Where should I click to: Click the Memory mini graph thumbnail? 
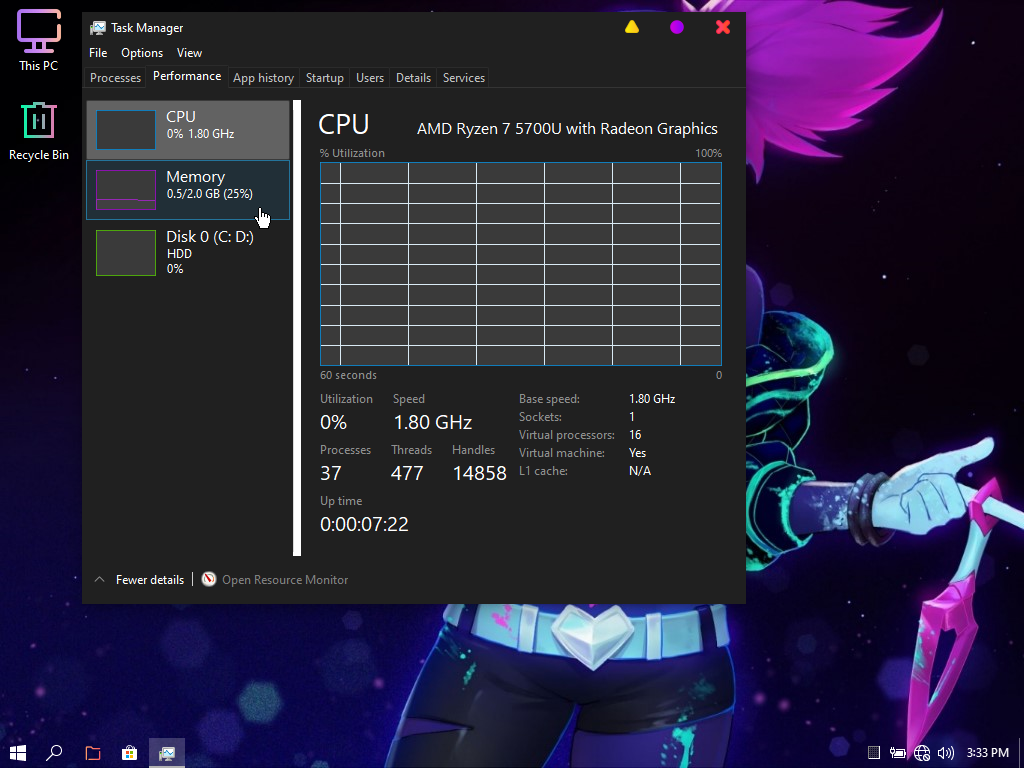pyautogui.click(x=126, y=189)
